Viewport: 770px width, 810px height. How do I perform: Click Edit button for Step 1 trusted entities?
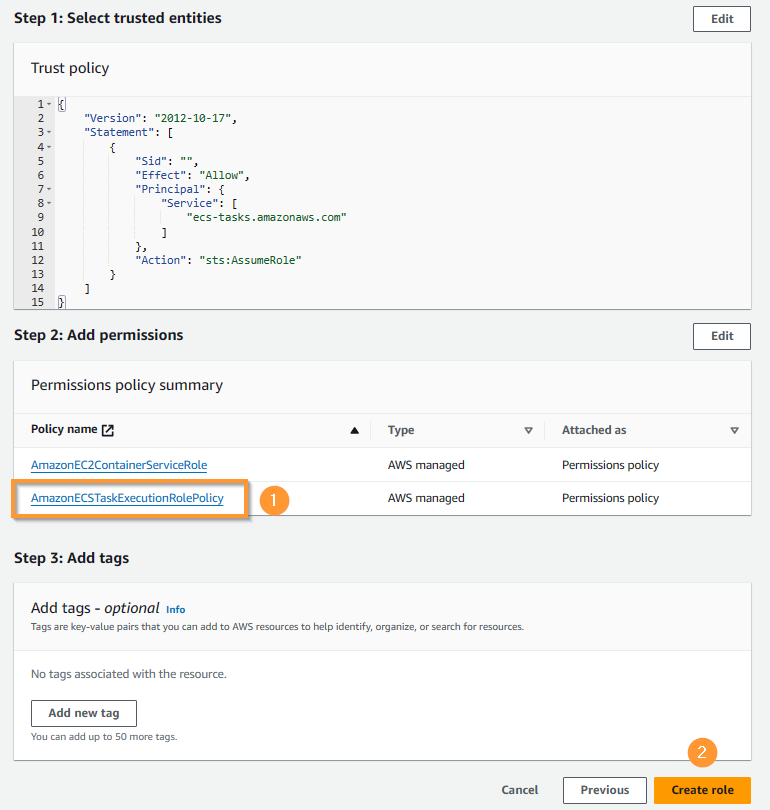[721, 19]
